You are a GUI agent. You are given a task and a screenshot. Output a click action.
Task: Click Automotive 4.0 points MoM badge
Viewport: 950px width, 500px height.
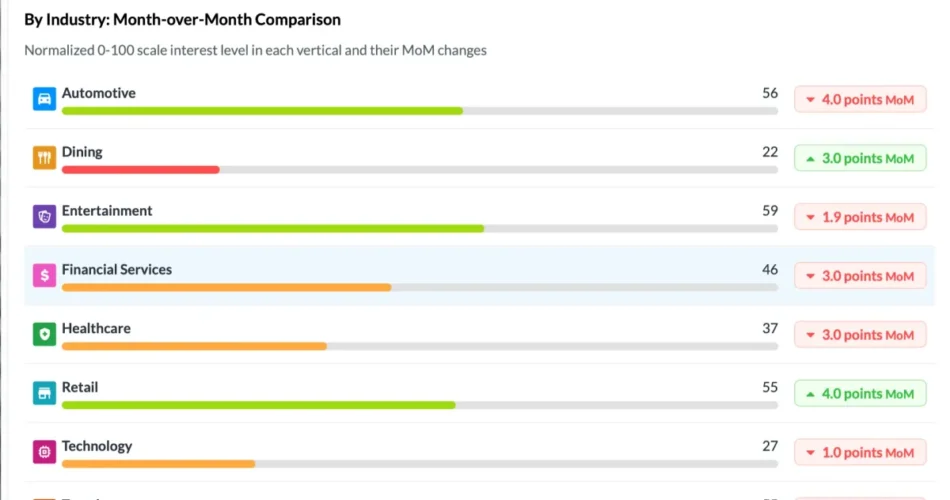[860, 99]
